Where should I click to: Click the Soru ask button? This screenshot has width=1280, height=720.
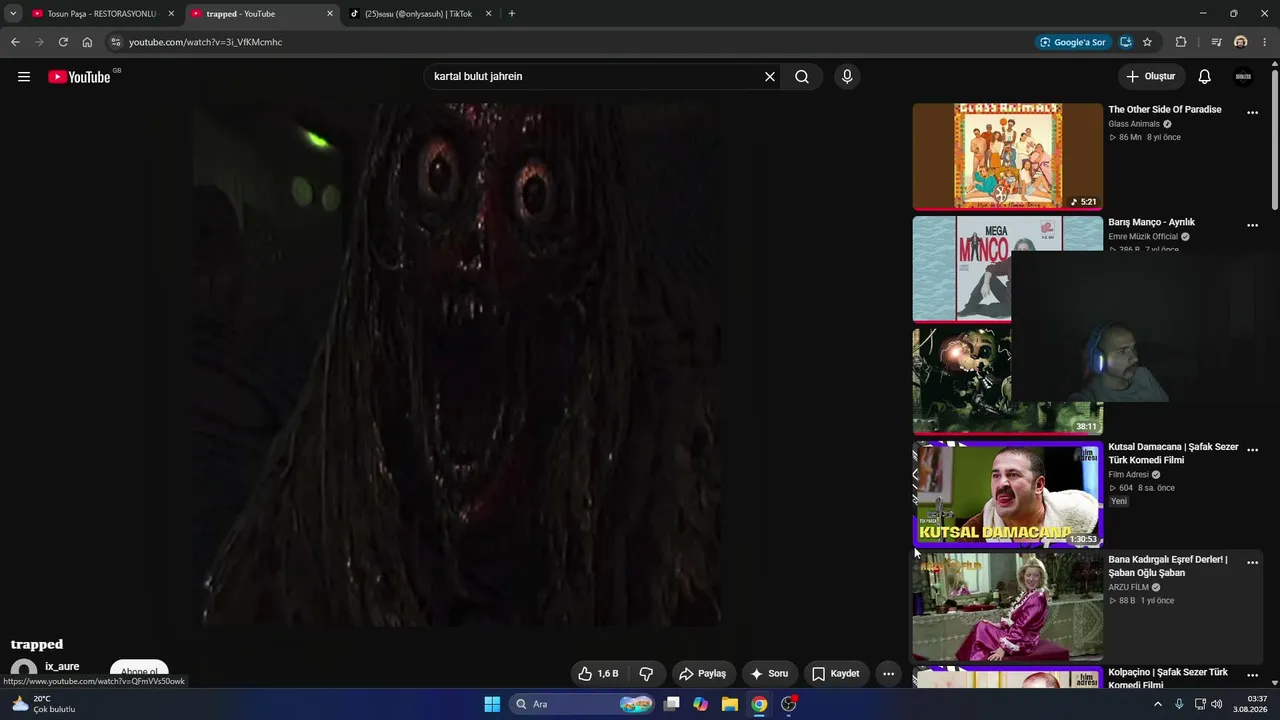pos(770,674)
